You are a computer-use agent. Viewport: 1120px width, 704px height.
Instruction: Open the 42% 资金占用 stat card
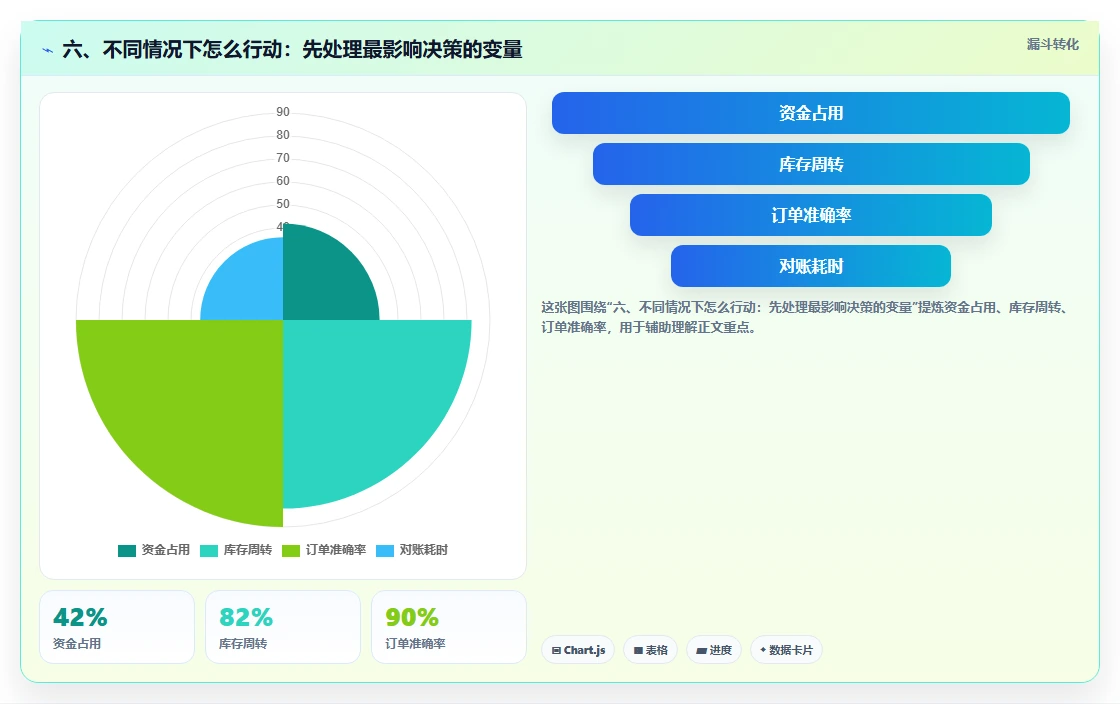(117, 627)
